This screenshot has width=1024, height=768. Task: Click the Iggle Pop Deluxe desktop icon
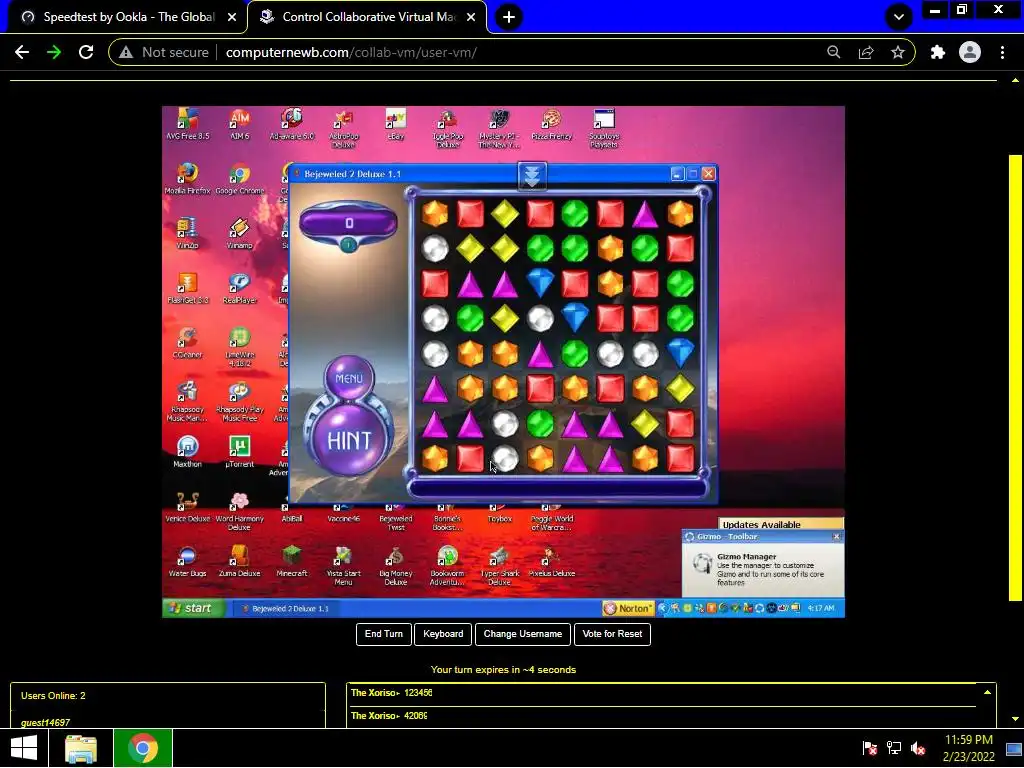(x=448, y=128)
